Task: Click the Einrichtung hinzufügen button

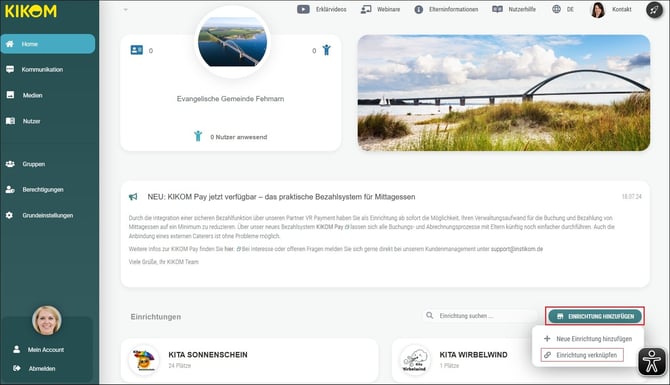Action: (x=595, y=316)
